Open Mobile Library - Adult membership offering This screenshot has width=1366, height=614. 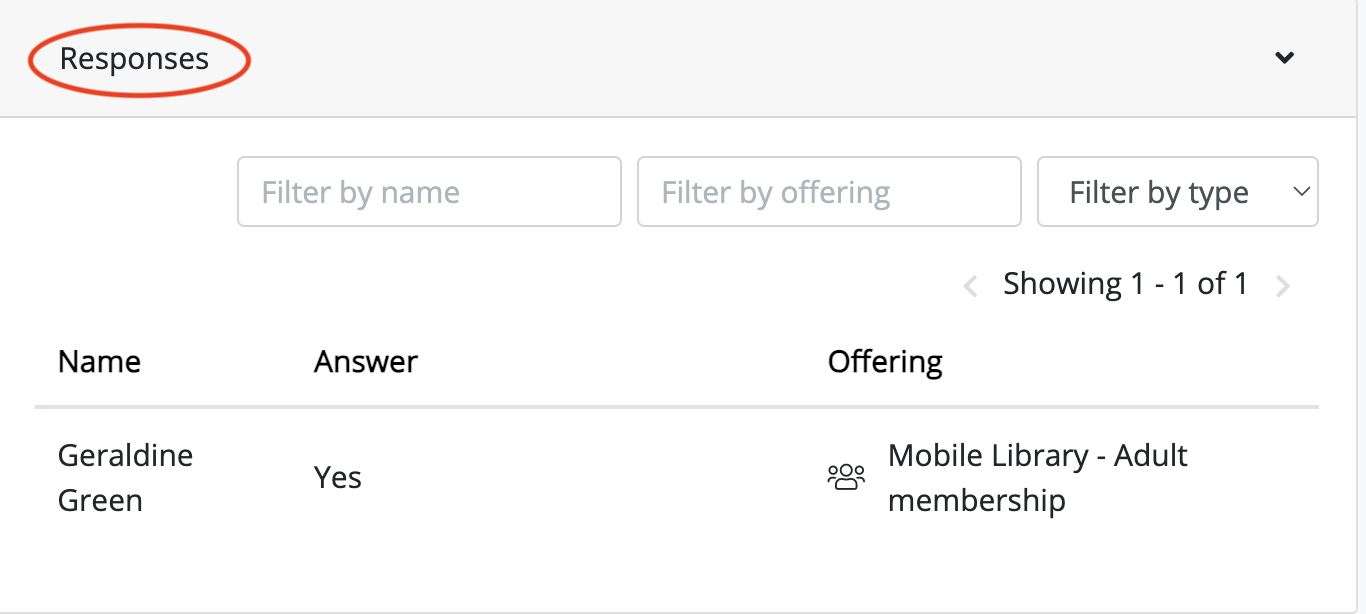1038,477
